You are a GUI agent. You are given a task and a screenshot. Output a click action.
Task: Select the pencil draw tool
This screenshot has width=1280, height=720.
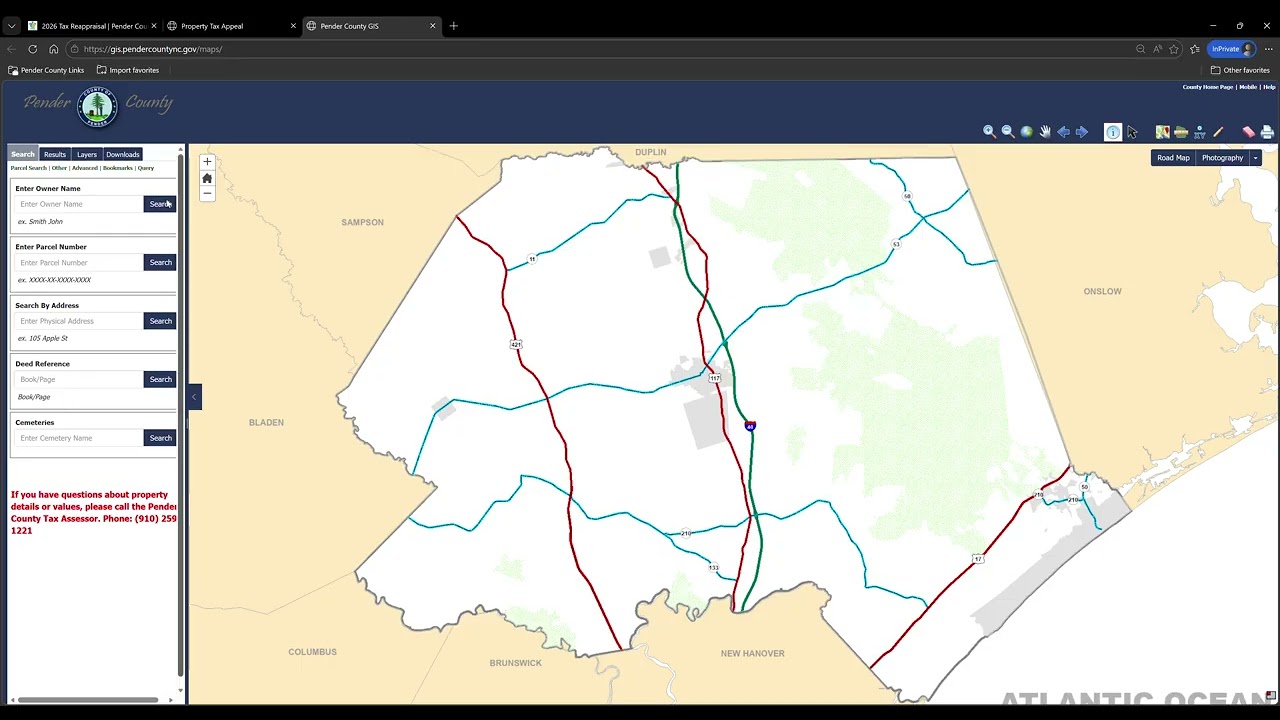[x=1218, y=132]
